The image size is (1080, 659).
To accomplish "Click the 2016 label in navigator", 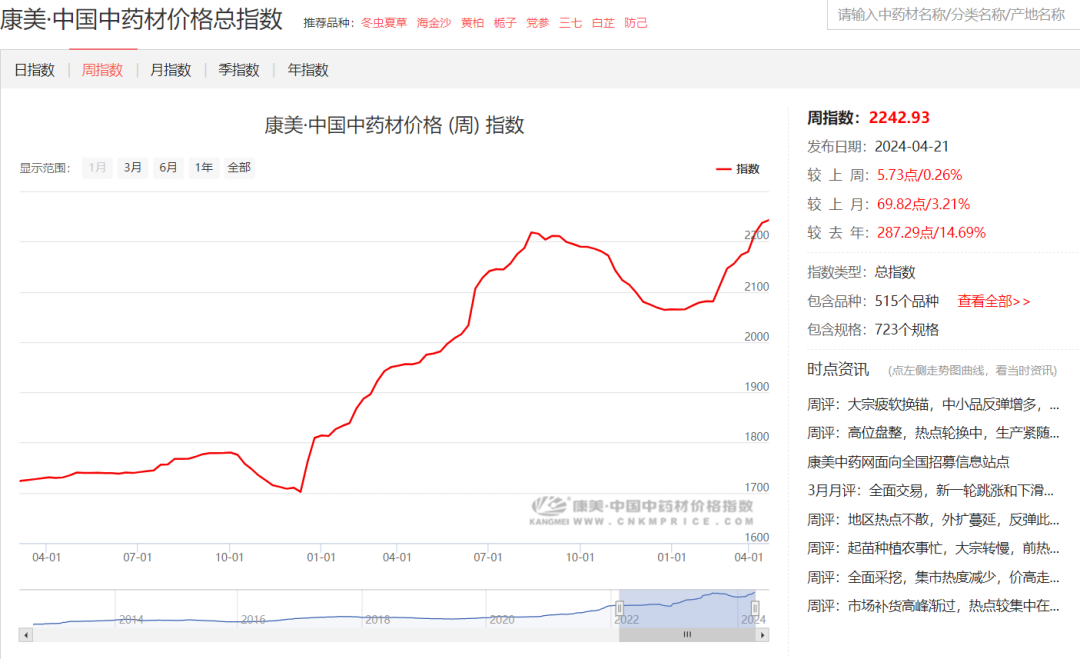I will 253,620.
